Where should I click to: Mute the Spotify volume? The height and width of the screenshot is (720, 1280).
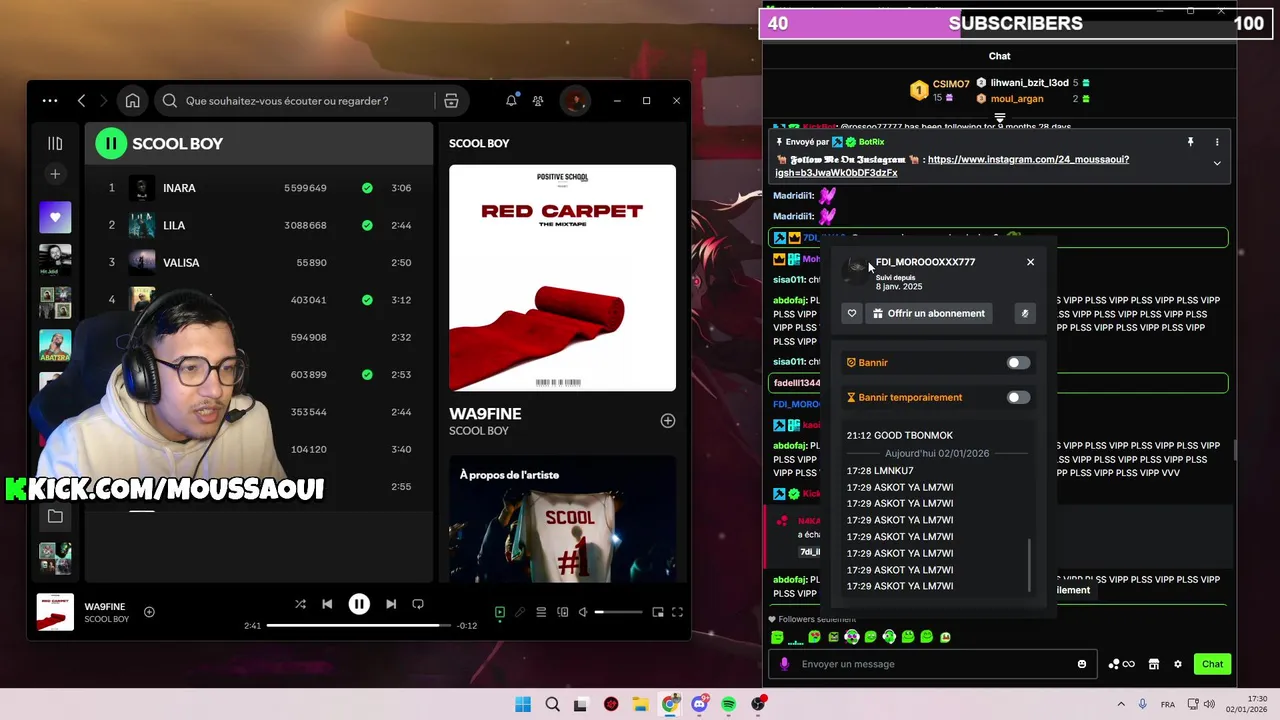583,612
